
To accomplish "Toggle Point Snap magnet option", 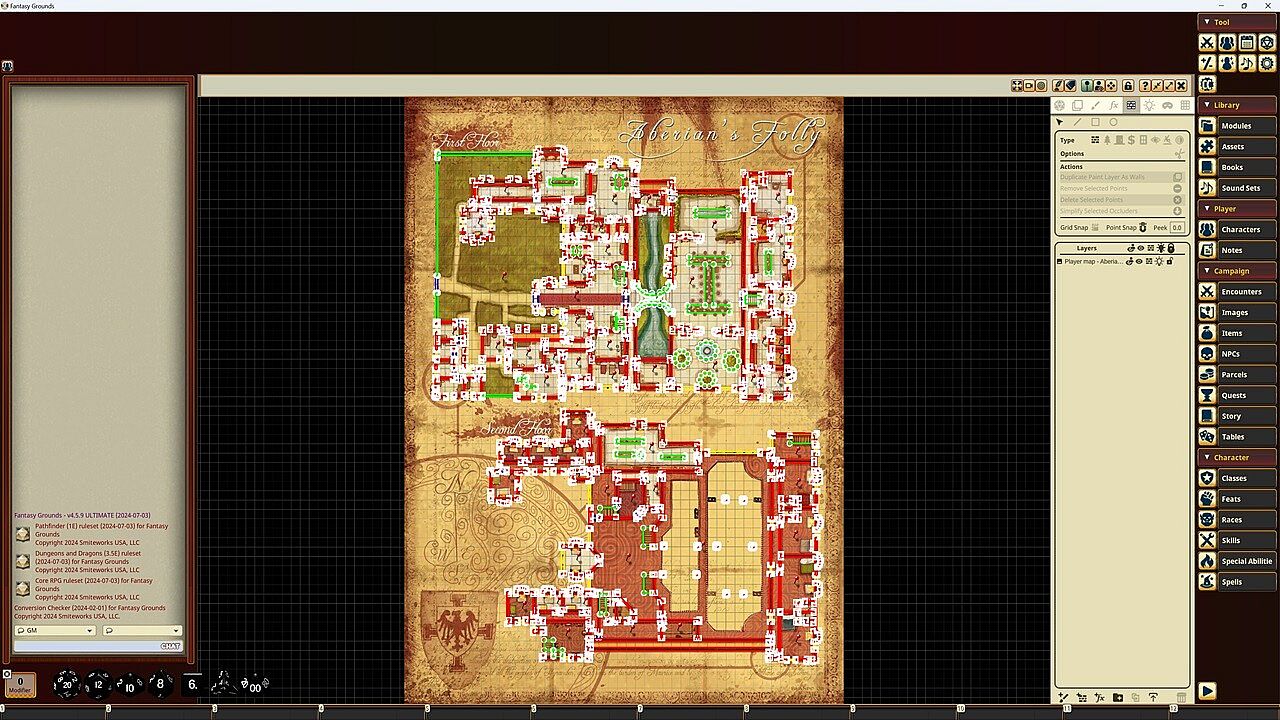I will click(x=1142, y=227).
